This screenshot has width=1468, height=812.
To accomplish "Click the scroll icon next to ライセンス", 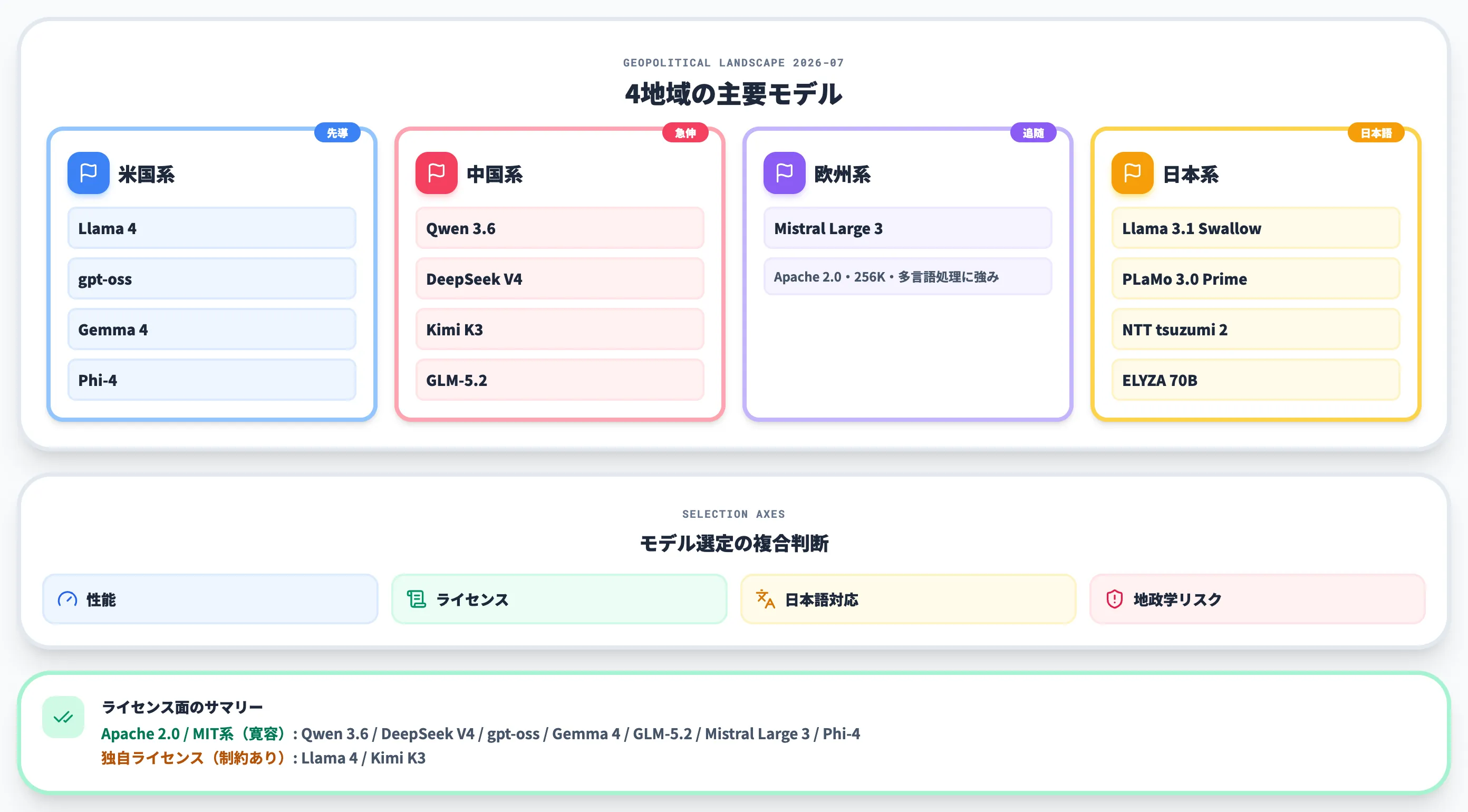I will coord(416,599).
